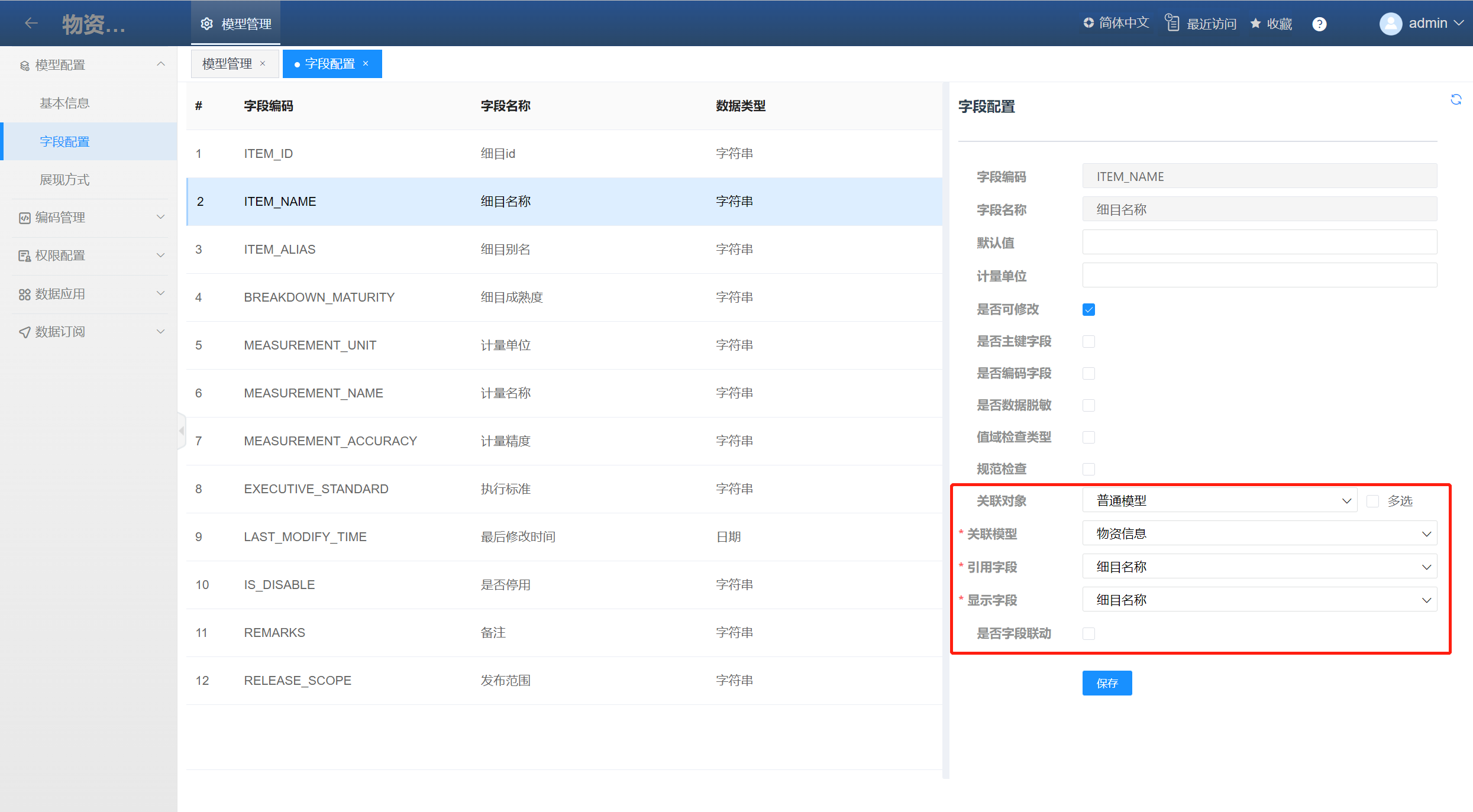Collapse the sidebar using the handle arrow
Screen dimensions: 1473x812
point(182,431)
